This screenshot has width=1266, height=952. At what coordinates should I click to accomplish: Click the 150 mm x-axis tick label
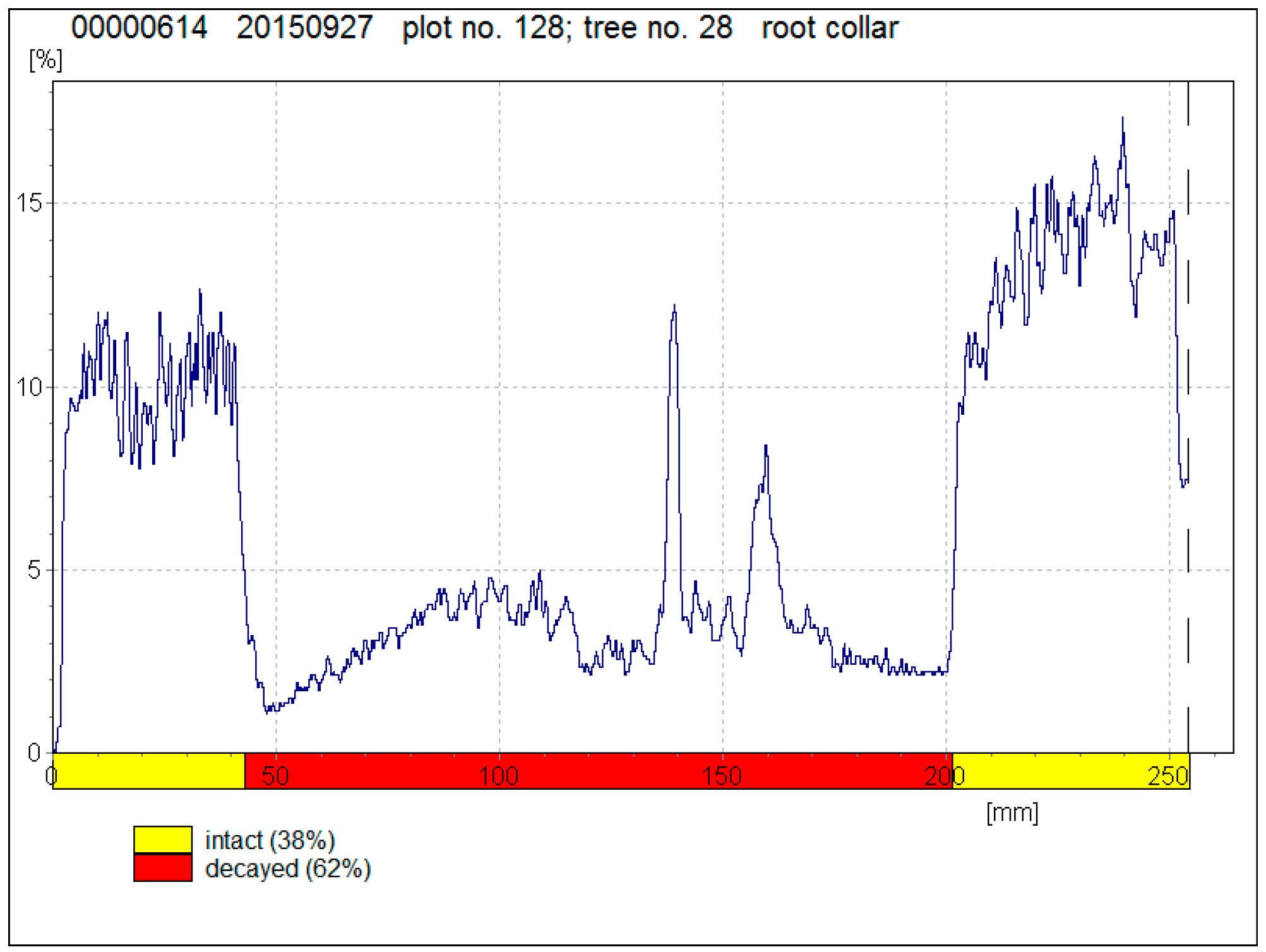[722, 776]
